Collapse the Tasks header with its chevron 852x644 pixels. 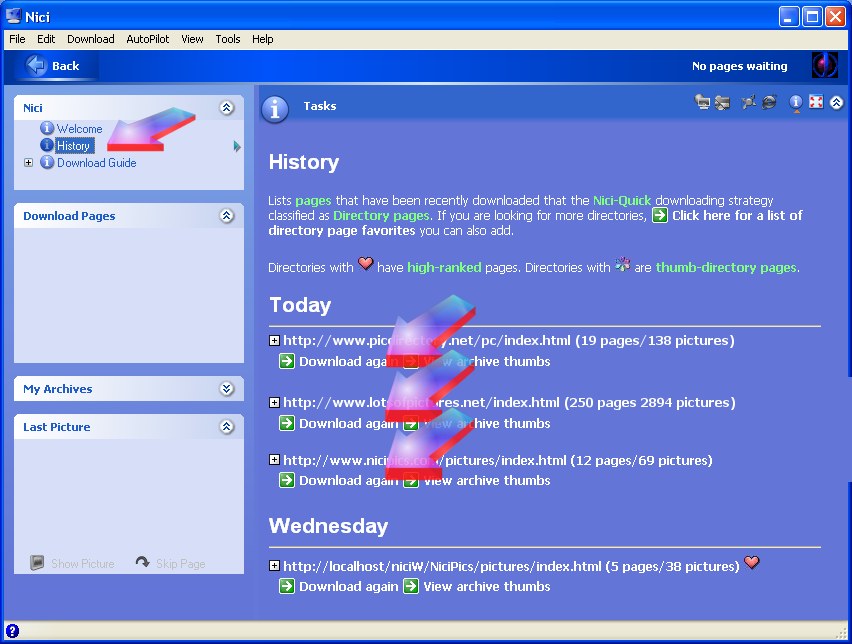[x=836, y=102]
